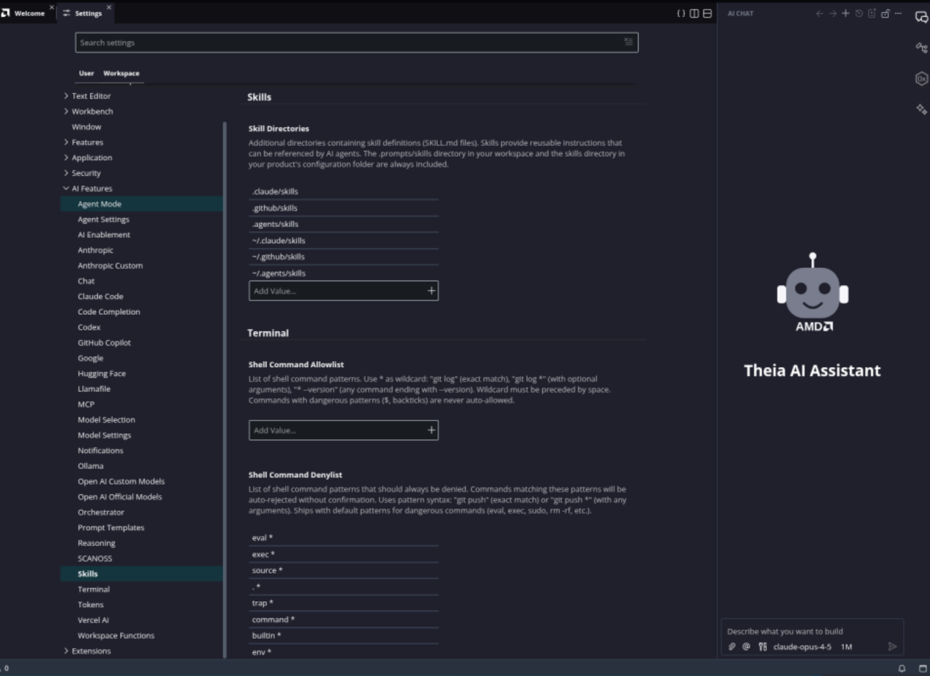Screen dimensions: 930x676
Task: Add value plus under Skill Directories
Action: [x=431, y=291]
